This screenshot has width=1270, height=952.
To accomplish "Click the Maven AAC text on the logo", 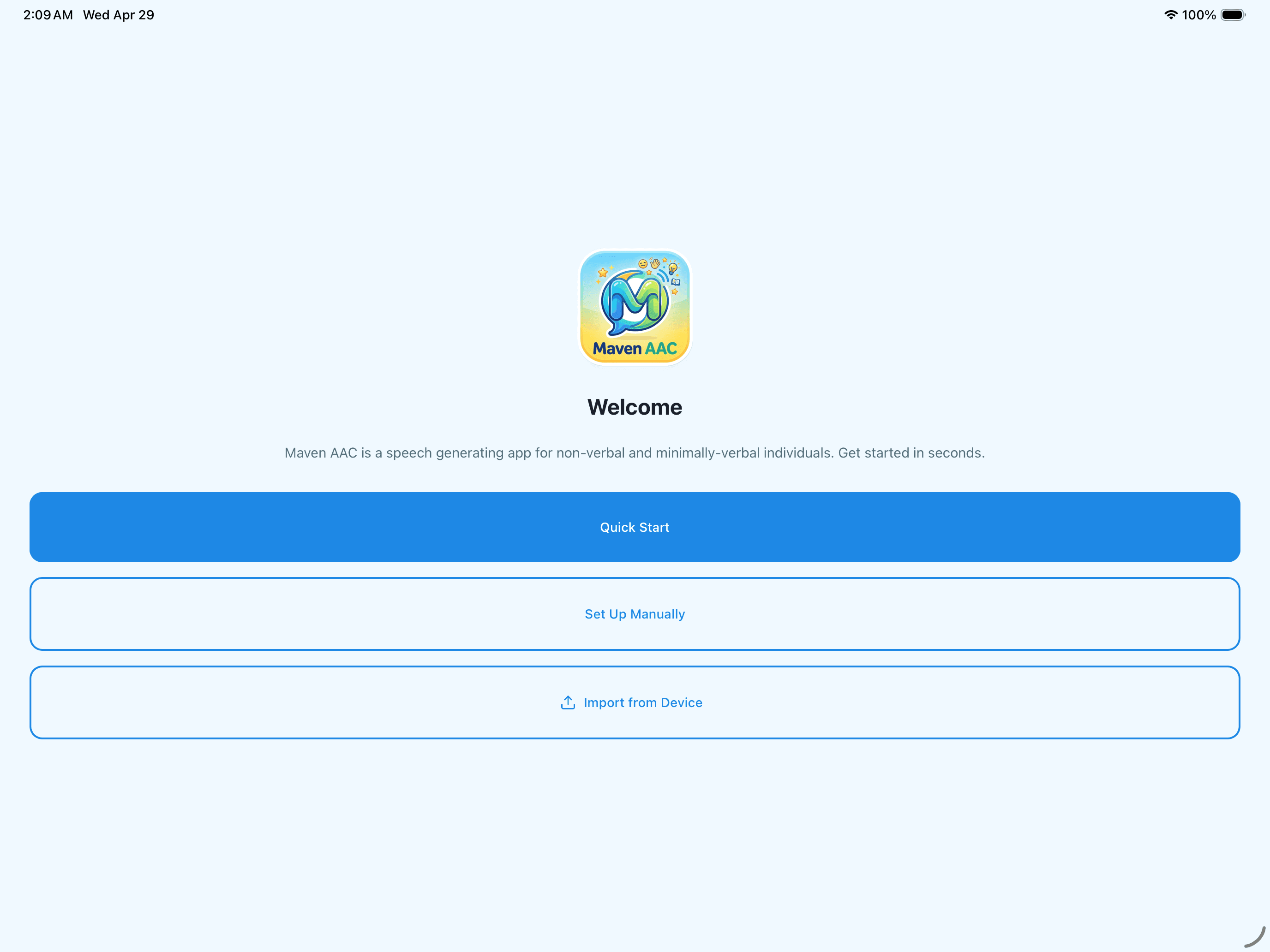I will tap(635, 348).
